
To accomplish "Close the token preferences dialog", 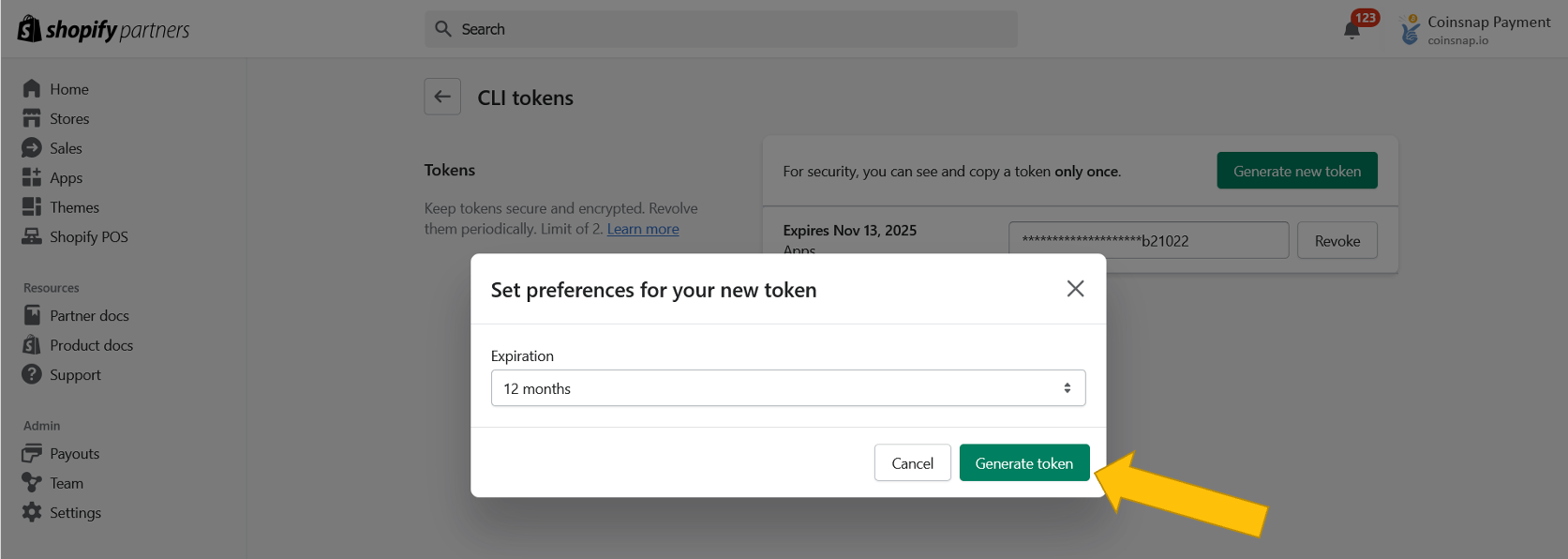I will tap(1075, 289).
